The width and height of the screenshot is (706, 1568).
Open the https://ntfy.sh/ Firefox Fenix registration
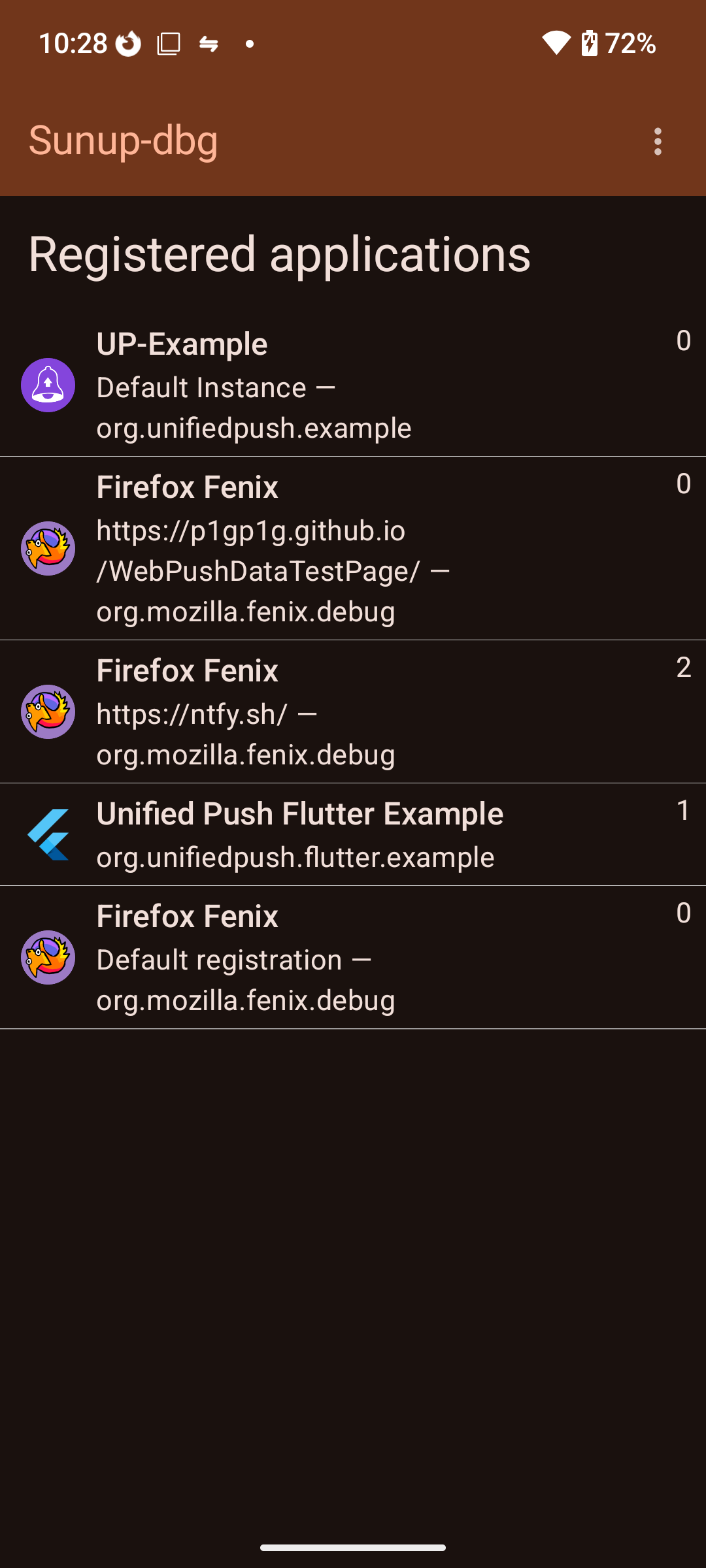(246, 713)
